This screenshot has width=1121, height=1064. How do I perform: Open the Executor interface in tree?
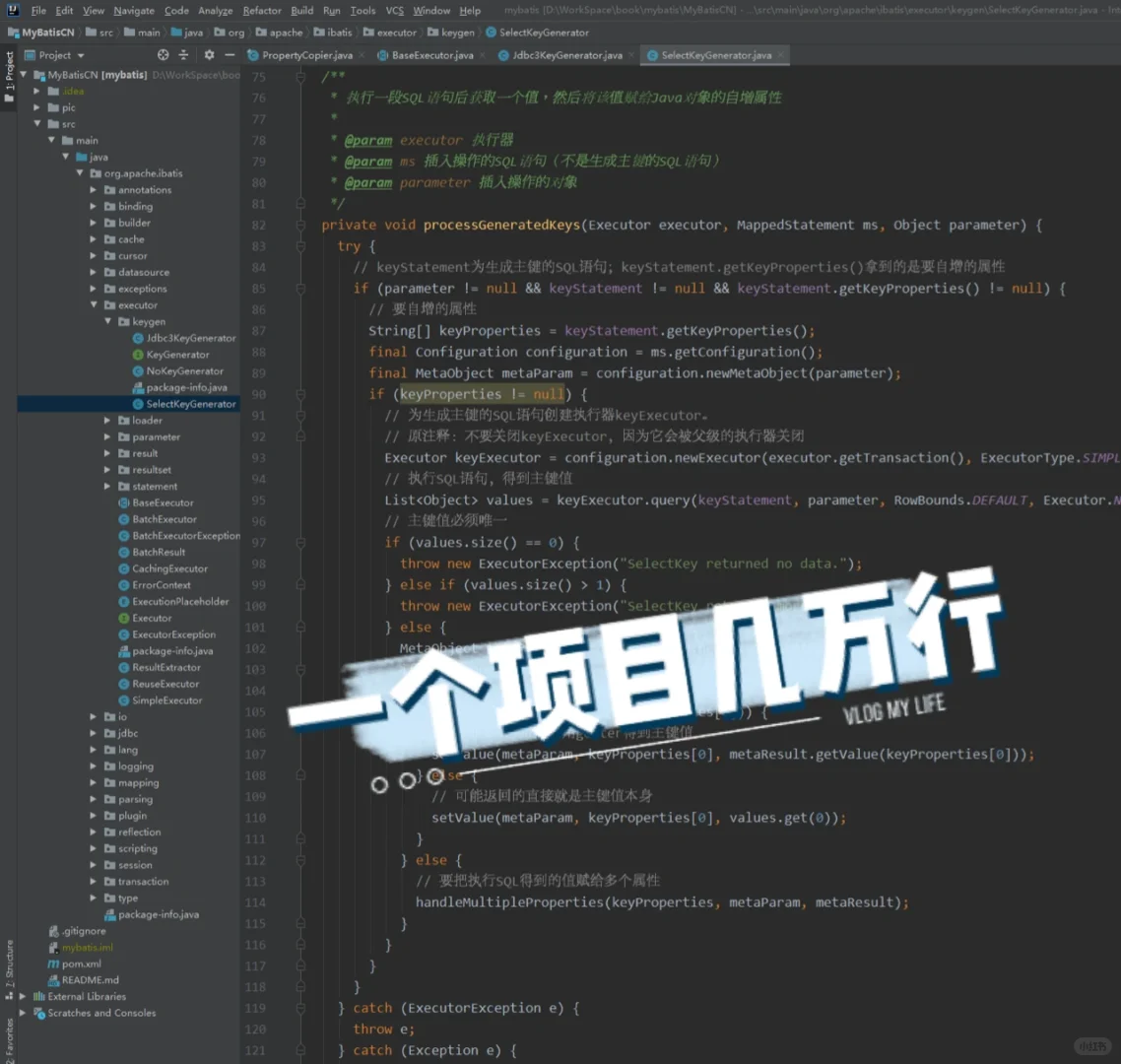[x=145, y=618]
